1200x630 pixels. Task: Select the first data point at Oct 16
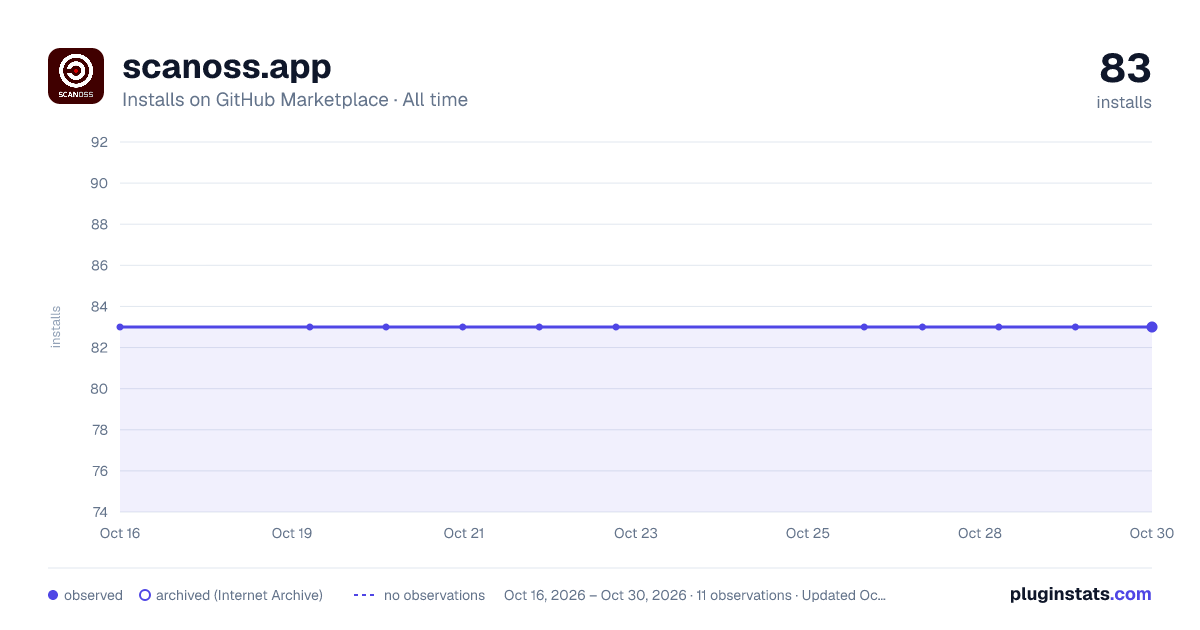point(120,327)
